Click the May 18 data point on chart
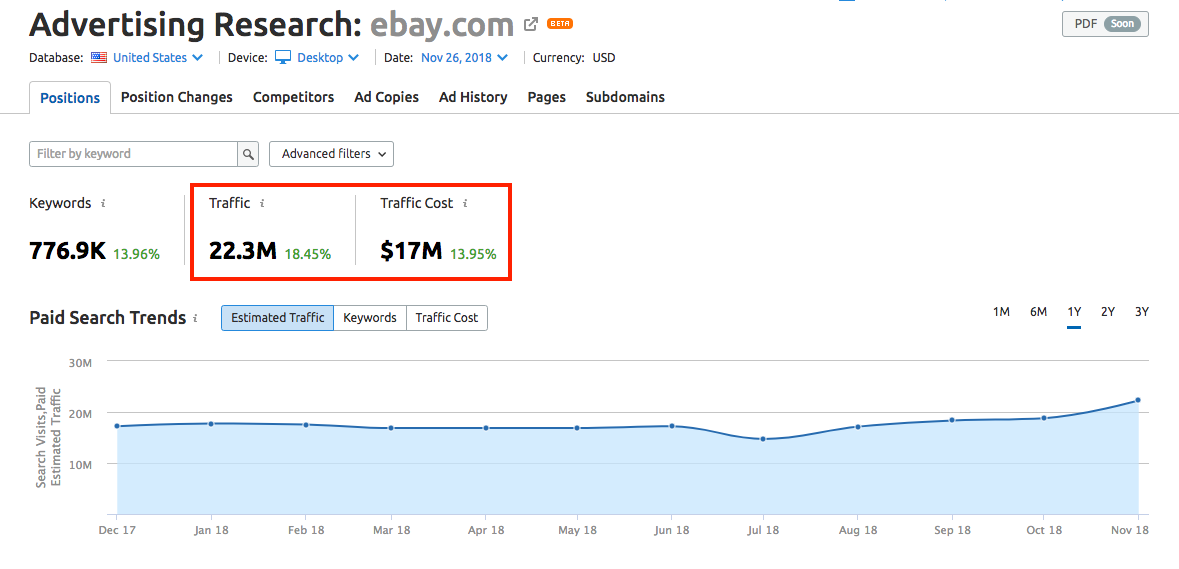The image size is (1179, 569). pyautogui.click(x=577, y=428)
